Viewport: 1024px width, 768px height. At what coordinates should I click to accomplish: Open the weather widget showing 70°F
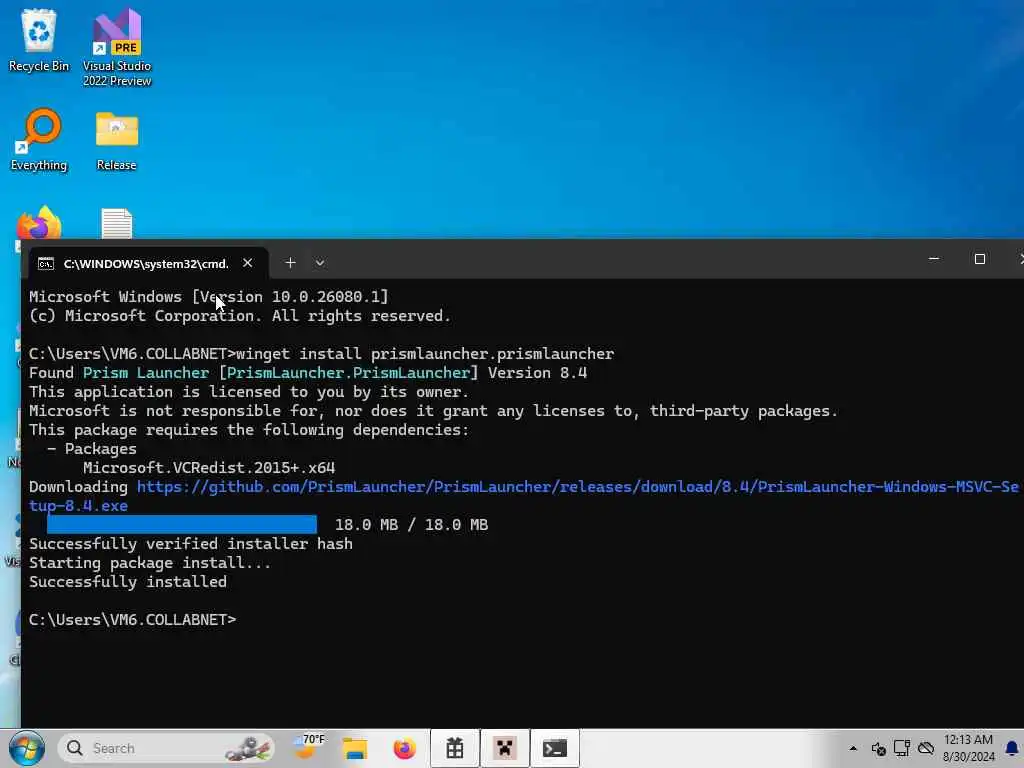(x=308, y=748)
